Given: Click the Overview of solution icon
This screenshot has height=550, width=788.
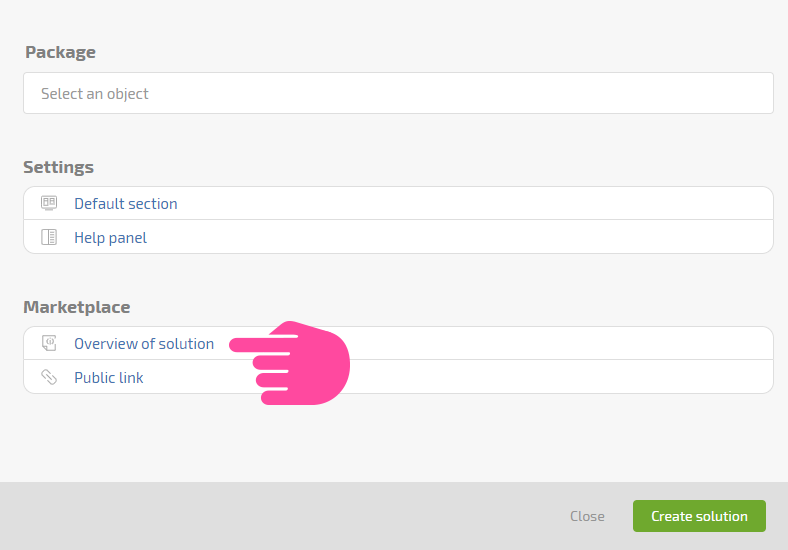Looking at the screenshot, I should 49,343.
